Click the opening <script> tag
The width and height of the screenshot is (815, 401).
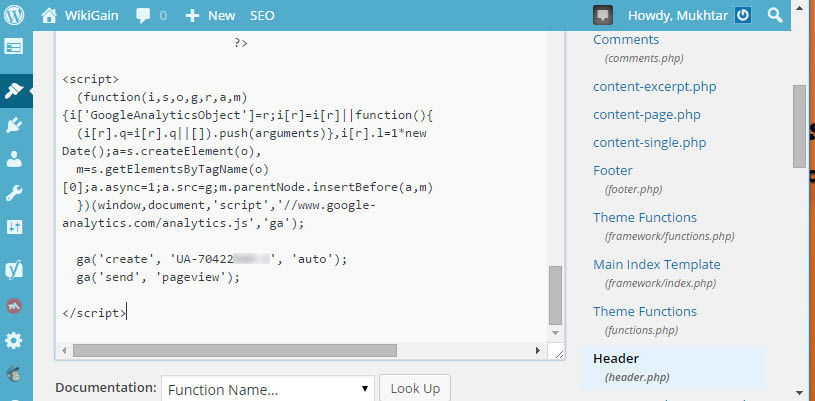point(90,79)
